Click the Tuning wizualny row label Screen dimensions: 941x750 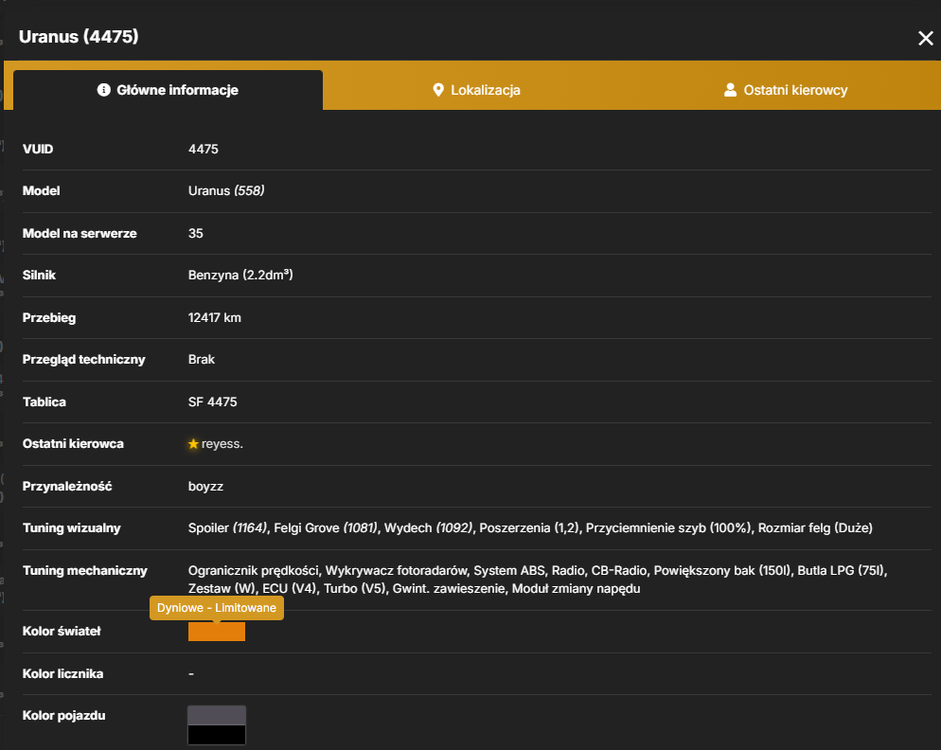coord(71,528)
